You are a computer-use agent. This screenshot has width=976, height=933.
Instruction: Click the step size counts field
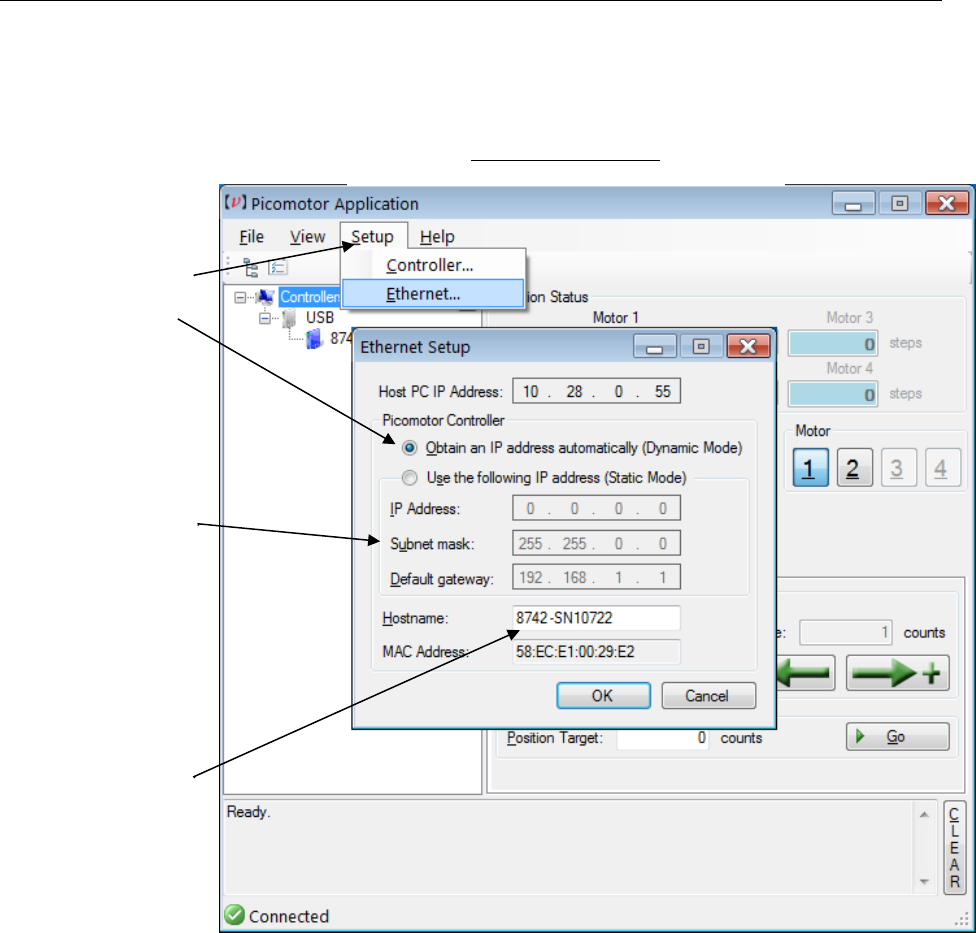coord(845,632)
